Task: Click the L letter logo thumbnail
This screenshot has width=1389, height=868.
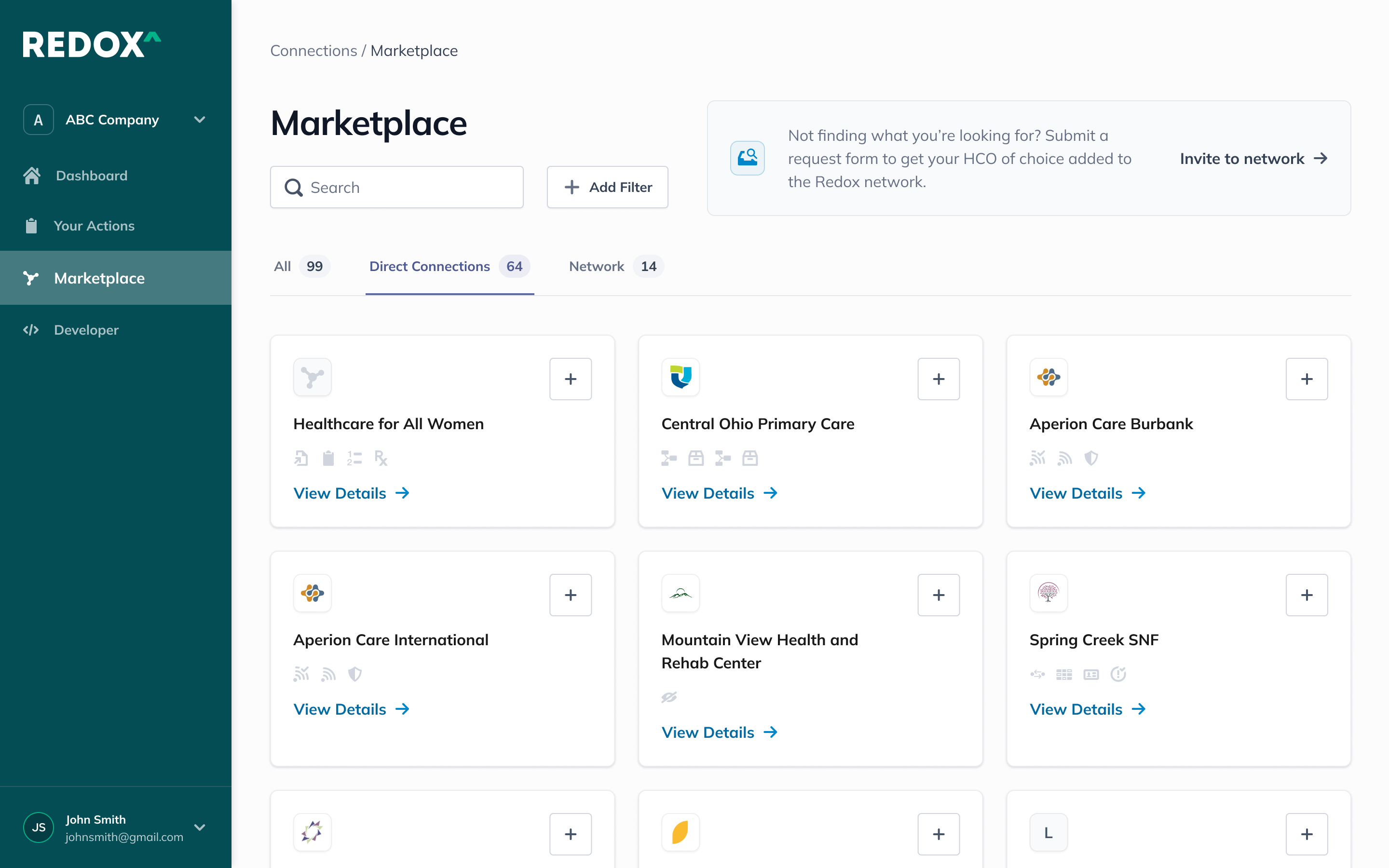Action: [x=1049, y=832]
